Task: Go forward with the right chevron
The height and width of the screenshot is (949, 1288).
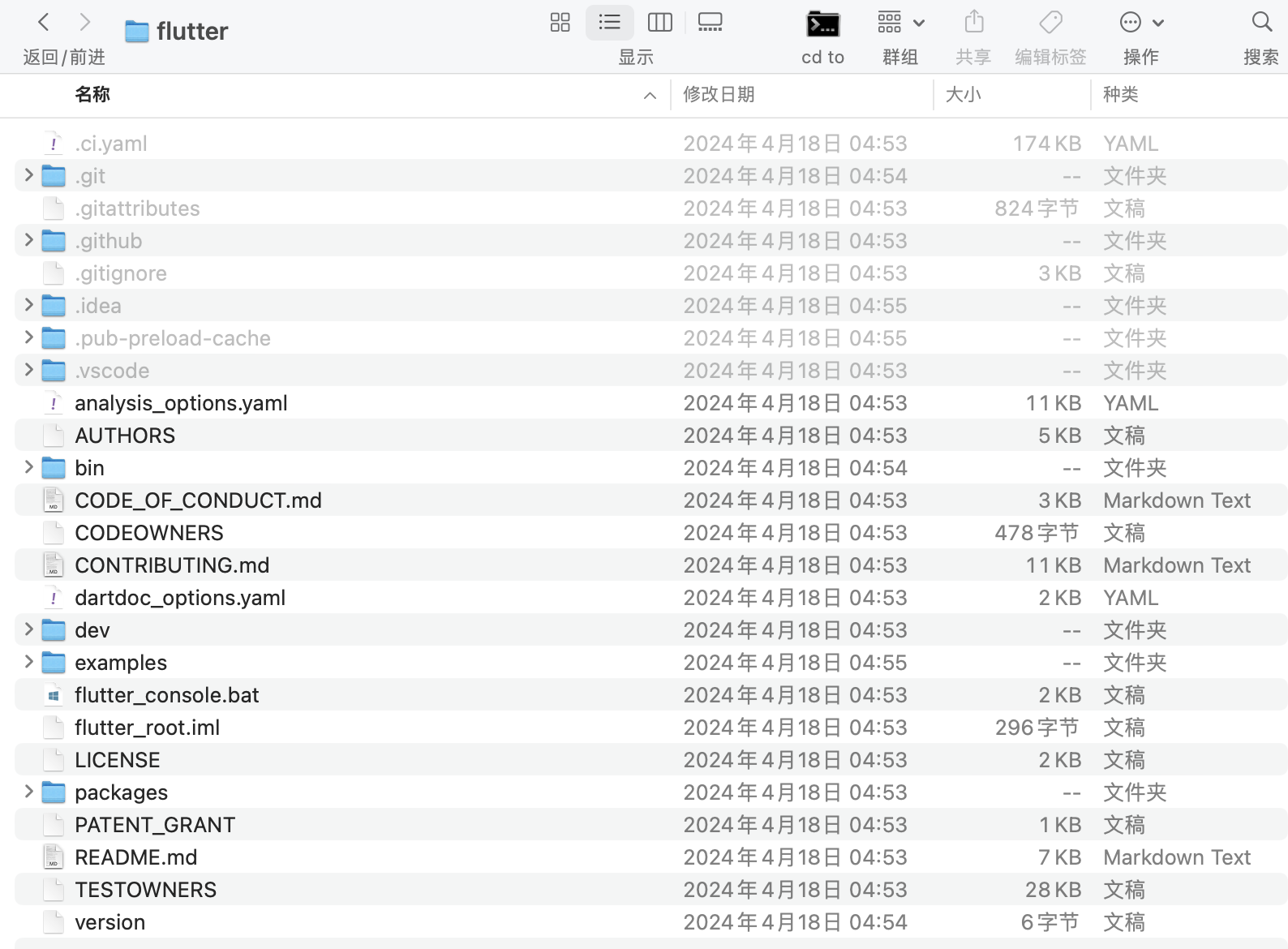Action: point(84,22)
